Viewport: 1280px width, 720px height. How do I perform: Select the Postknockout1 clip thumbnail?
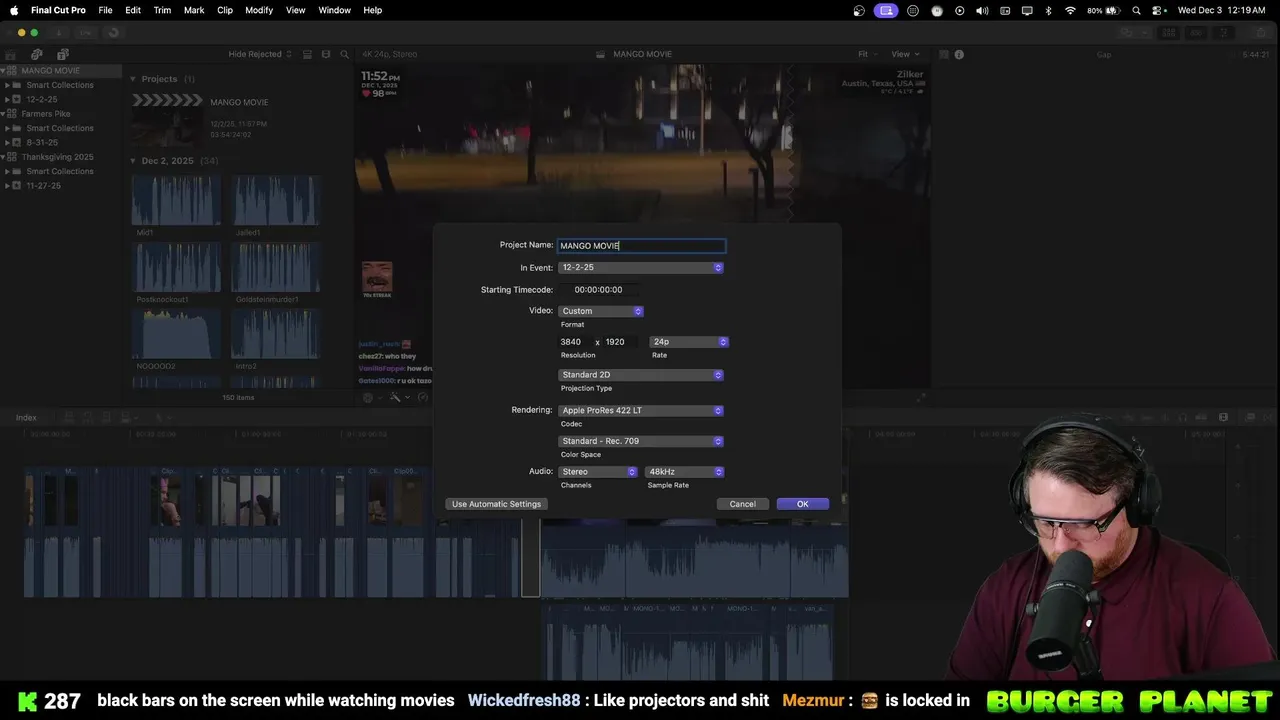[176, 267]
